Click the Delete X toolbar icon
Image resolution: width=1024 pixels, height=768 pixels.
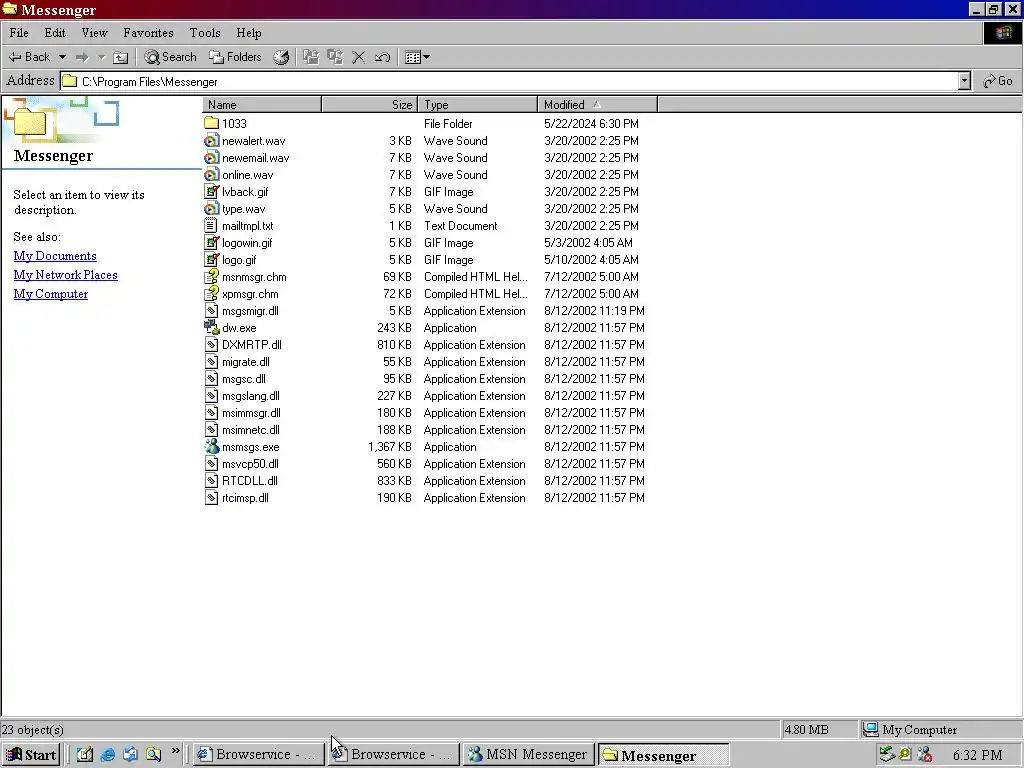[x=359, y=57]
